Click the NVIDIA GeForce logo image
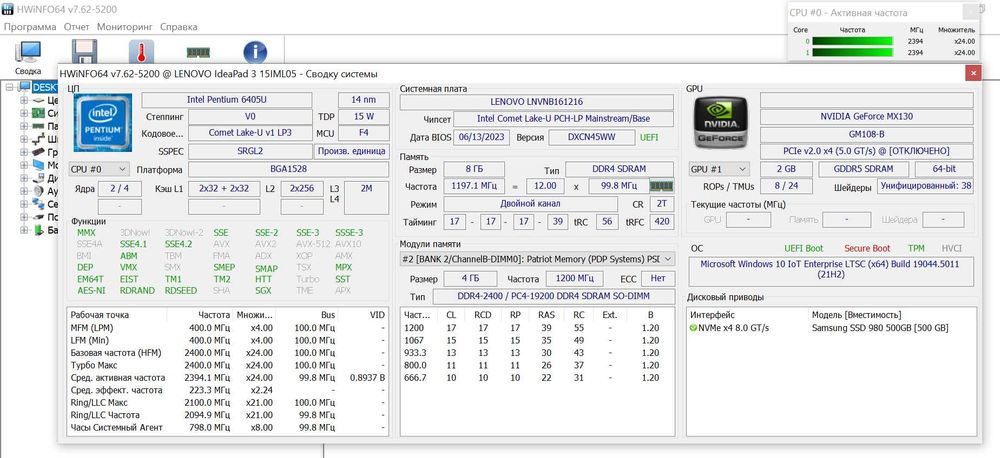Viewport: 1000px width, 458px height. click(720, 124)
